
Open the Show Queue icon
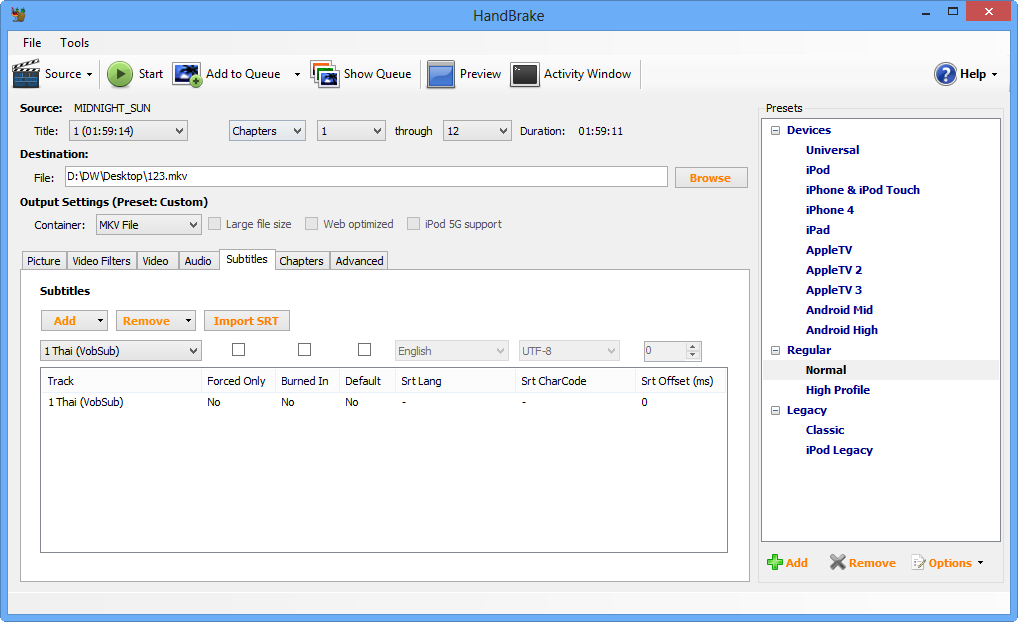[x=325, y=74]
